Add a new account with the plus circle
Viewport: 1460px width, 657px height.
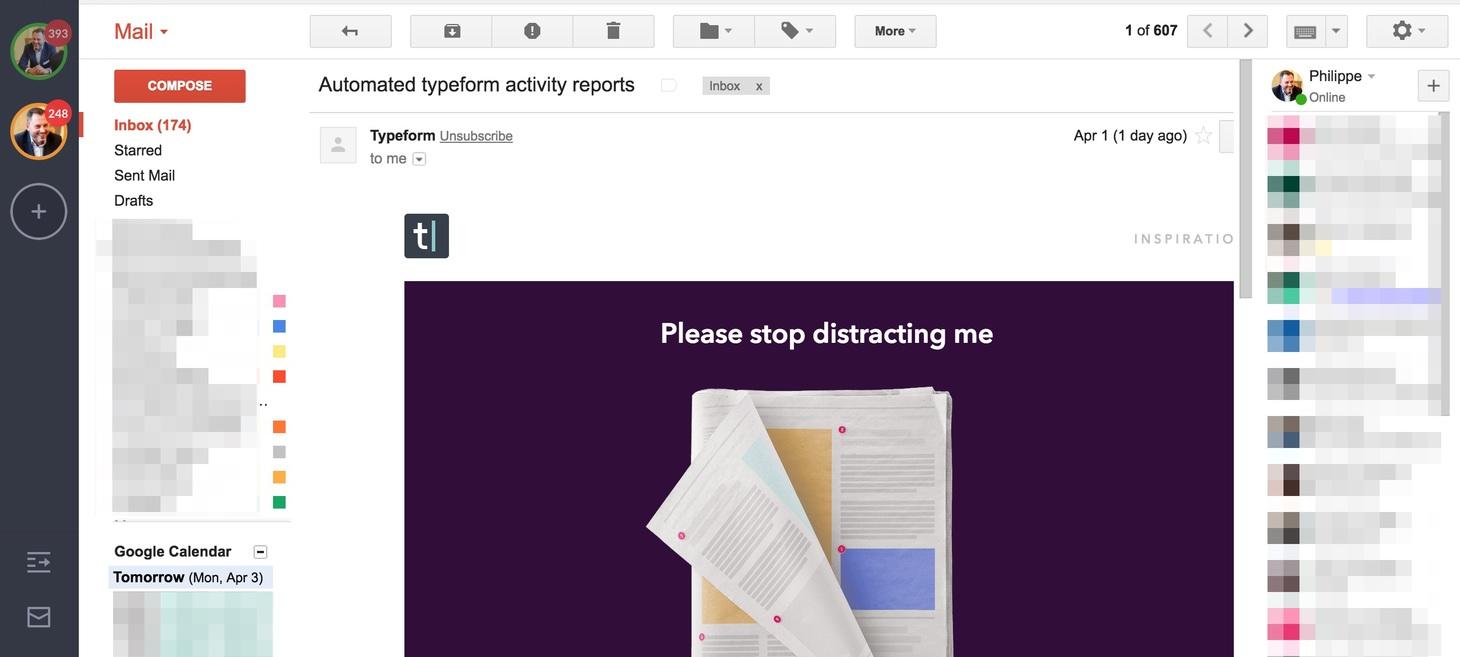click(x=39, y=211)
